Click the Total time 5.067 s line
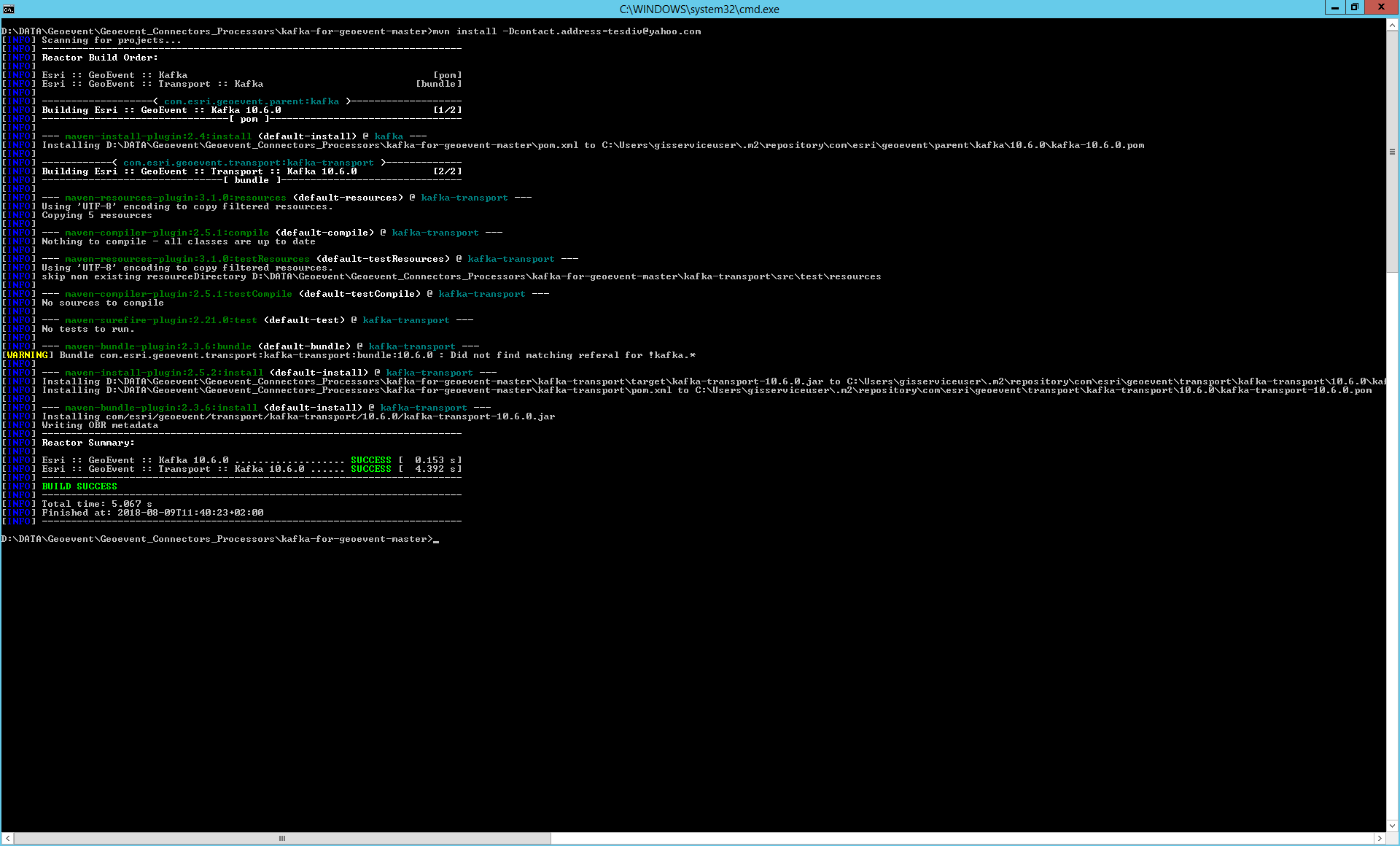This screenshot has width=1400, height=846. 97,504
